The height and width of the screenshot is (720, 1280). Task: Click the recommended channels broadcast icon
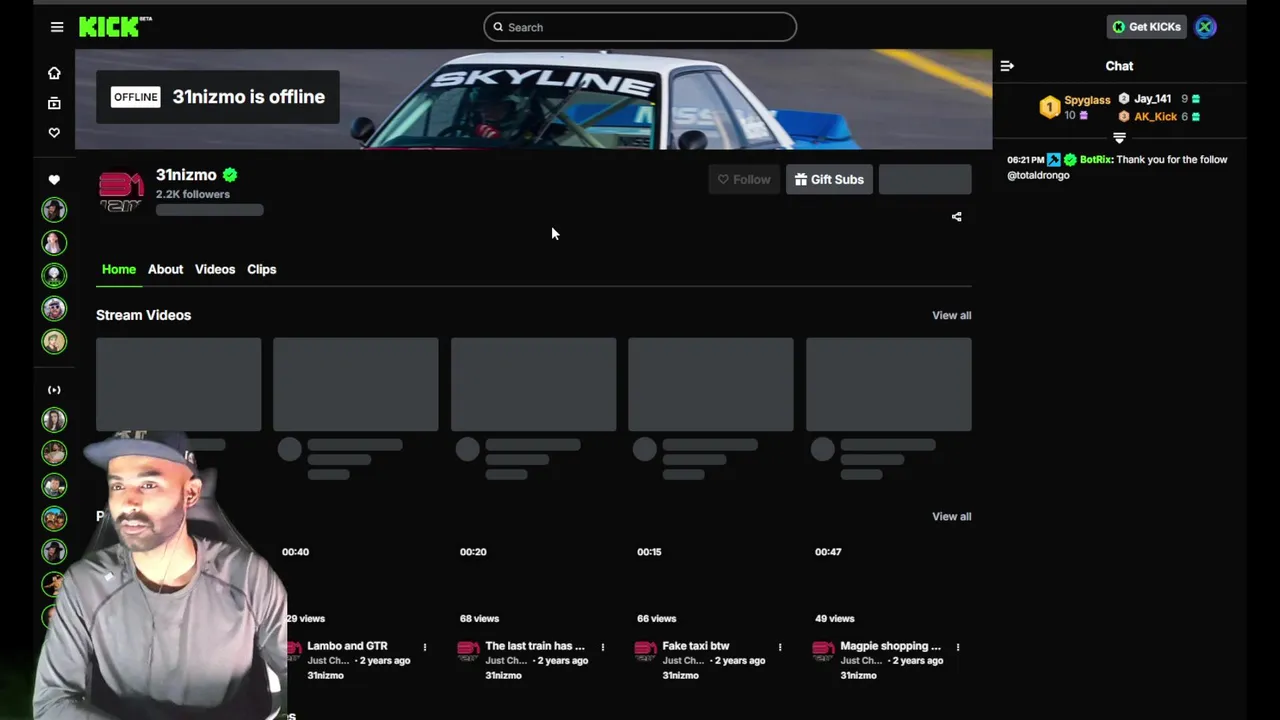(x=54, y=390)
